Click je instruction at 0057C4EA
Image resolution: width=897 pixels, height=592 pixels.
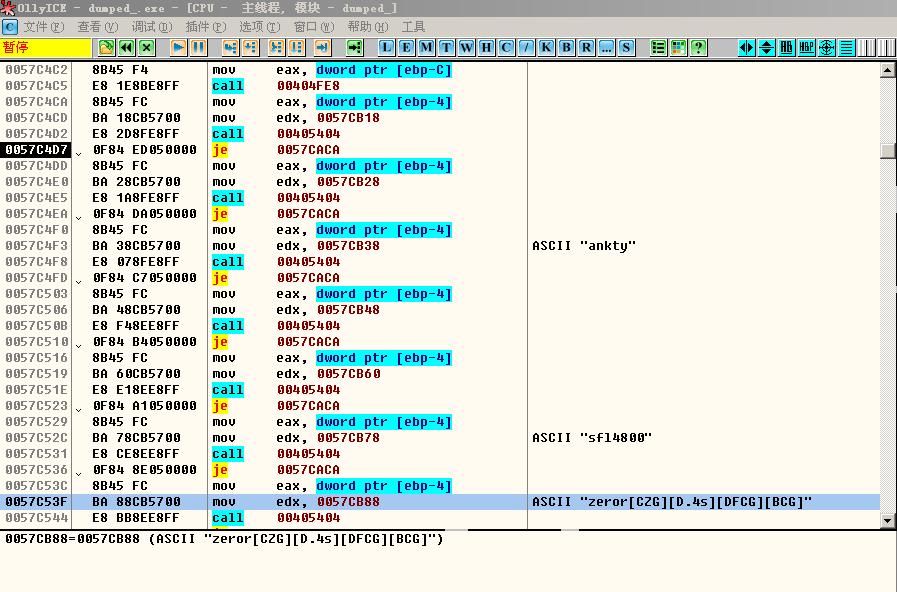click(x=276, y=214)
